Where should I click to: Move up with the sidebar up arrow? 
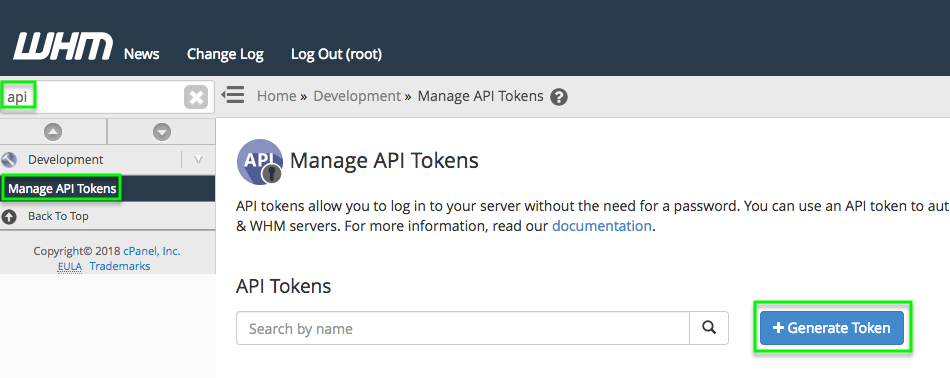click(53, 131)
